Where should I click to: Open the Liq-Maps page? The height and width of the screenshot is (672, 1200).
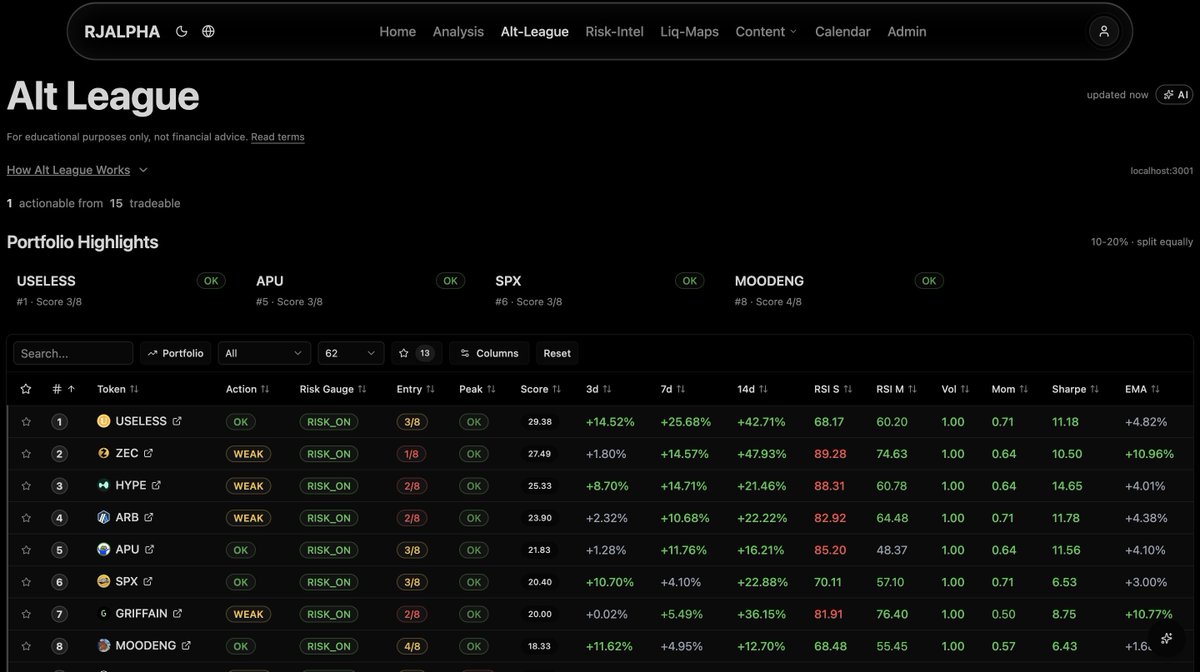(689, 31)
